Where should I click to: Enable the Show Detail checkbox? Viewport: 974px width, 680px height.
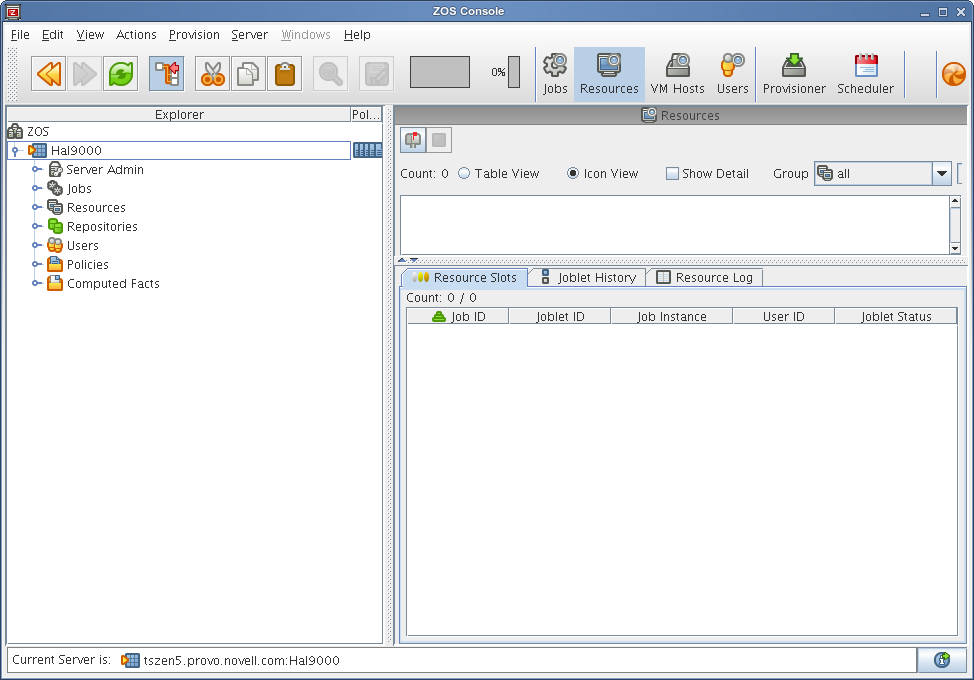(672, 173)
